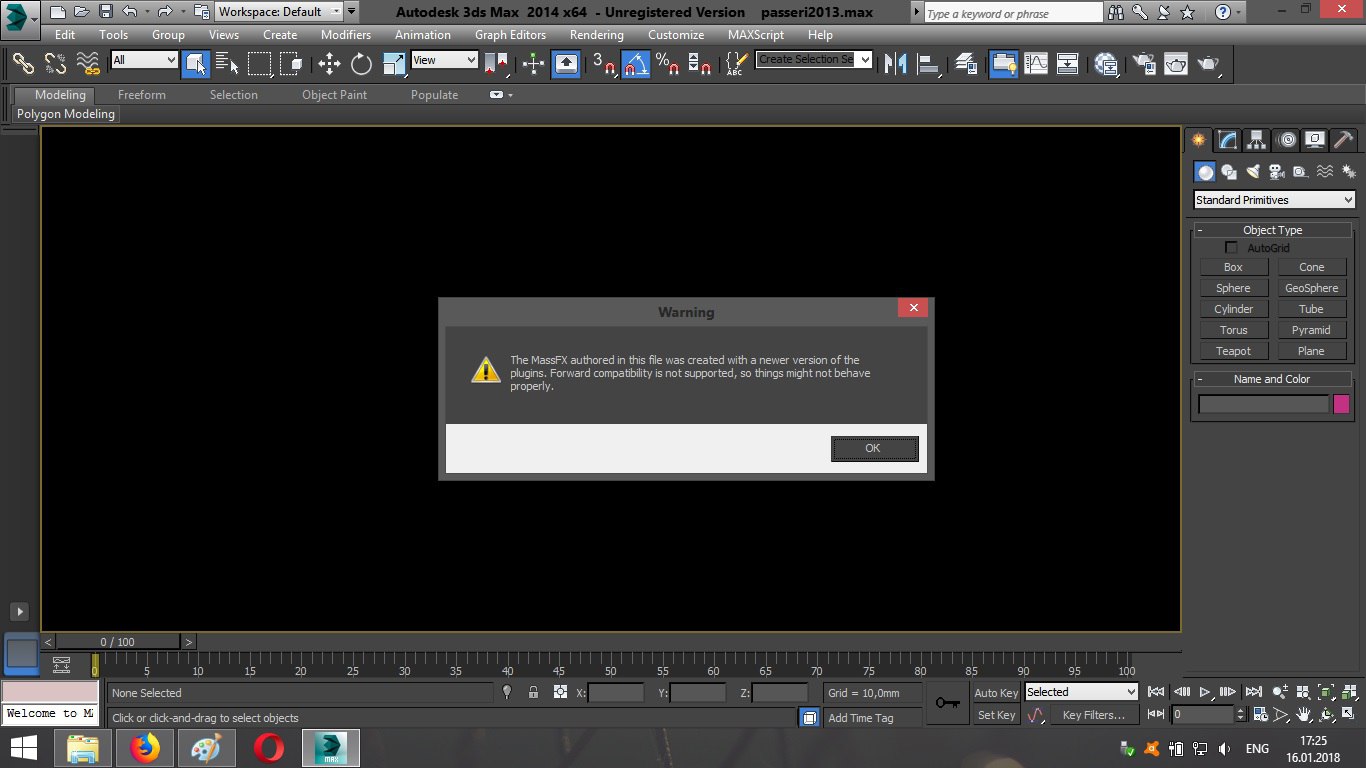Screen dimensions: 1366x768
Task: Switch to the Modify command panel tab
Action: [1227, 140]
